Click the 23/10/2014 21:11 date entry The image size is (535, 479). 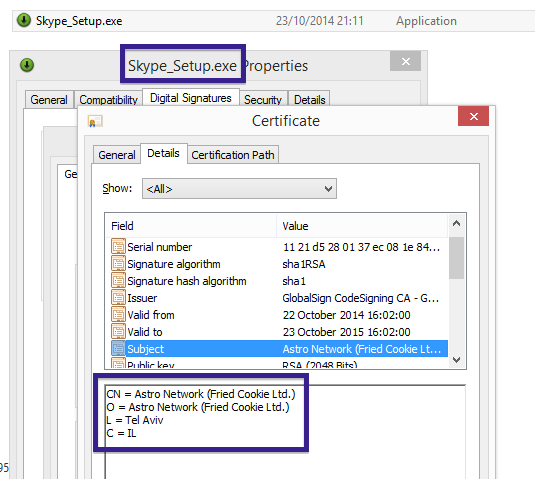(x=319, y=21)
